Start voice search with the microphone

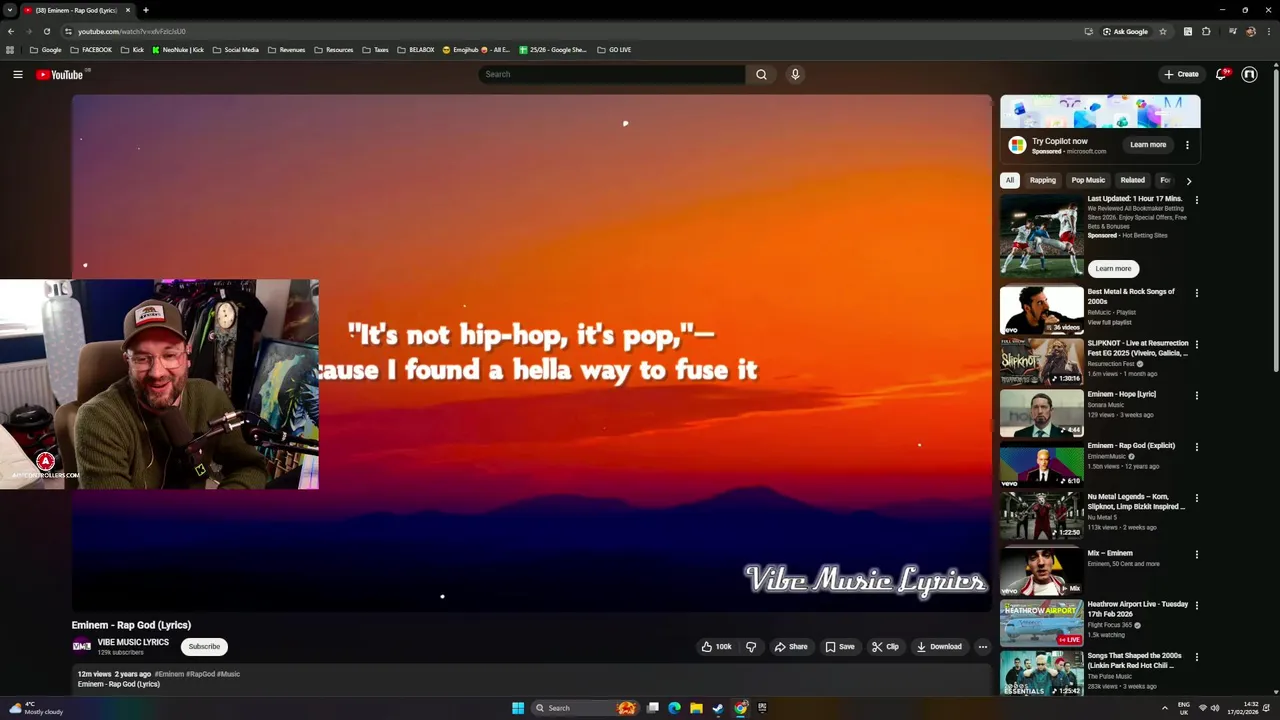(795, 74)
